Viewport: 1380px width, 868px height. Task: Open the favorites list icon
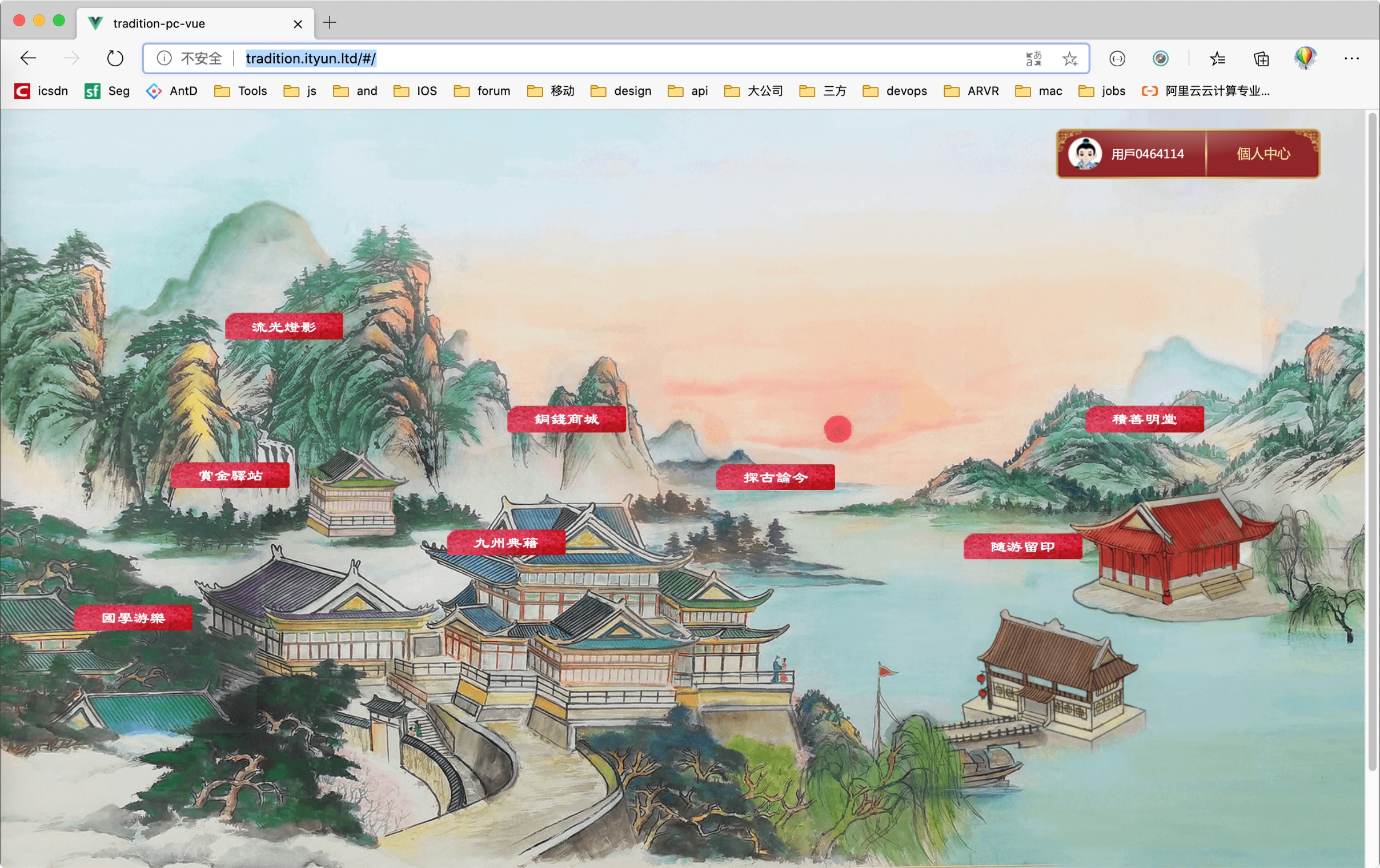1217,58
